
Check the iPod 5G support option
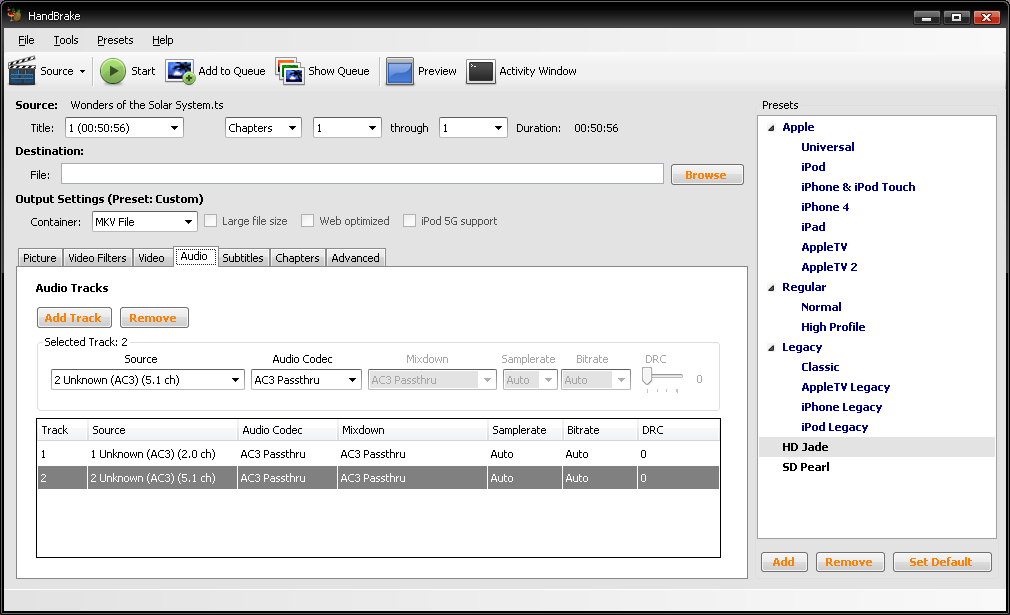point(409,221)
